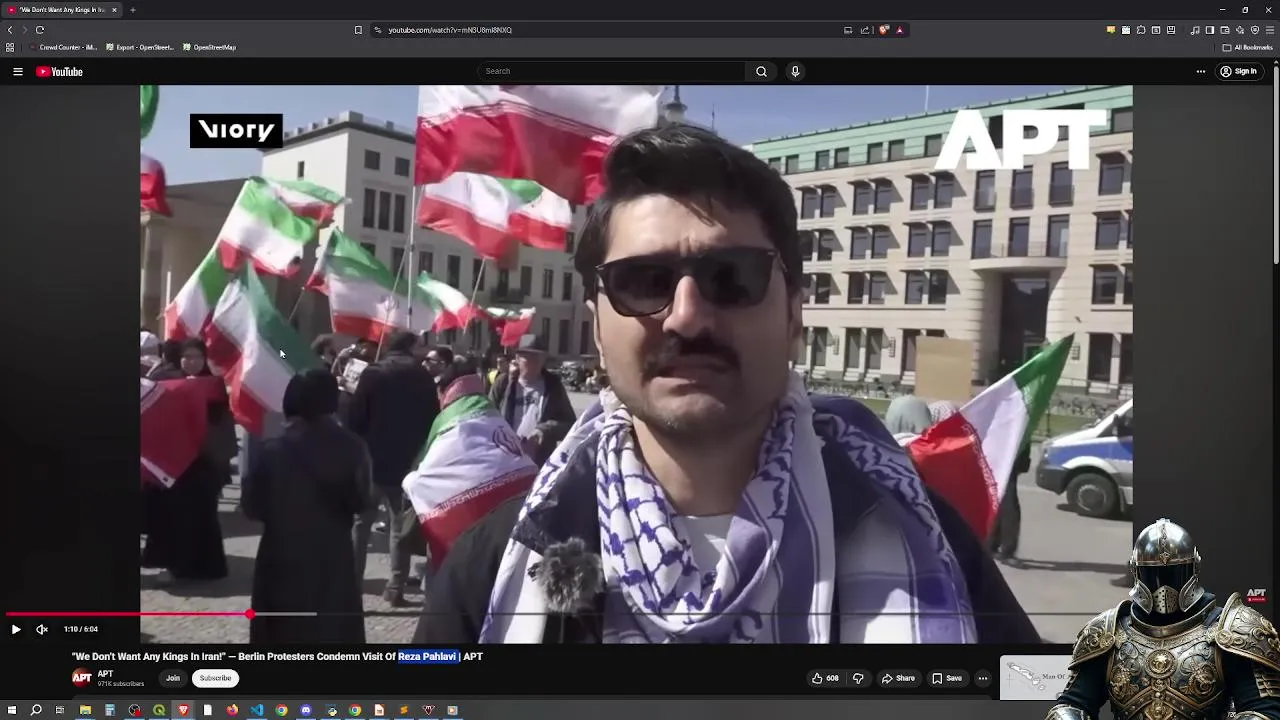
Task: Open File Explorer from taskbar
Action: pyautogui.click(x=85, y=710)
